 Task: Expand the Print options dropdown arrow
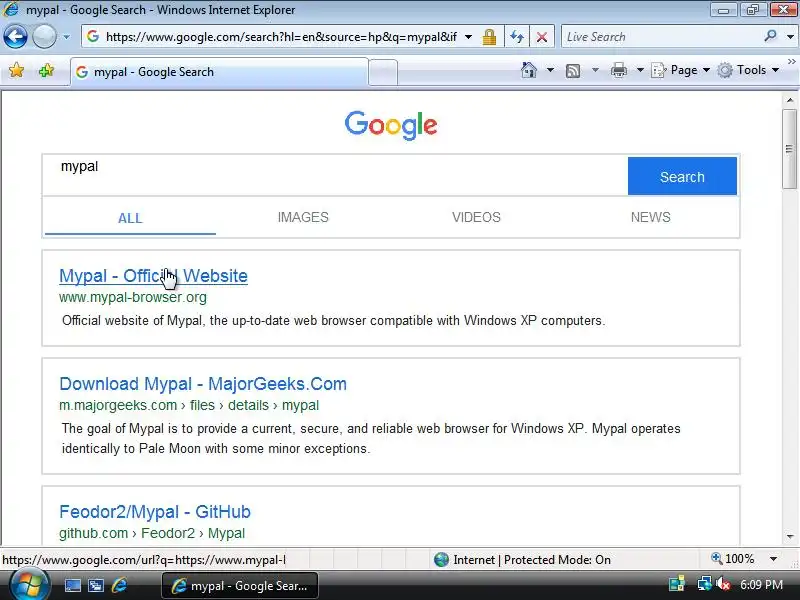coord(640,70)
